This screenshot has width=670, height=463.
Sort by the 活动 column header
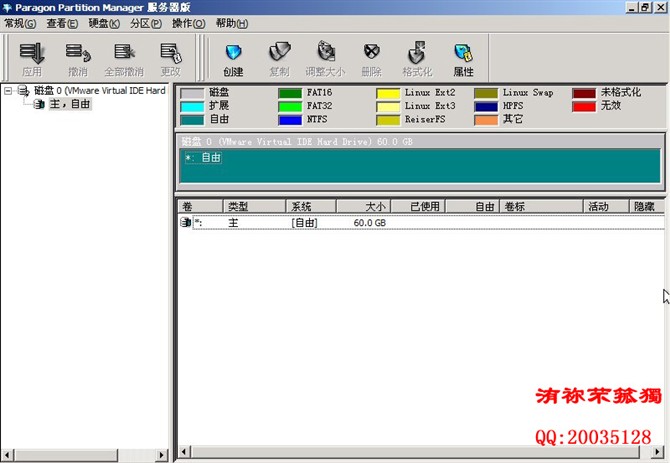click(x=606, y=207)
